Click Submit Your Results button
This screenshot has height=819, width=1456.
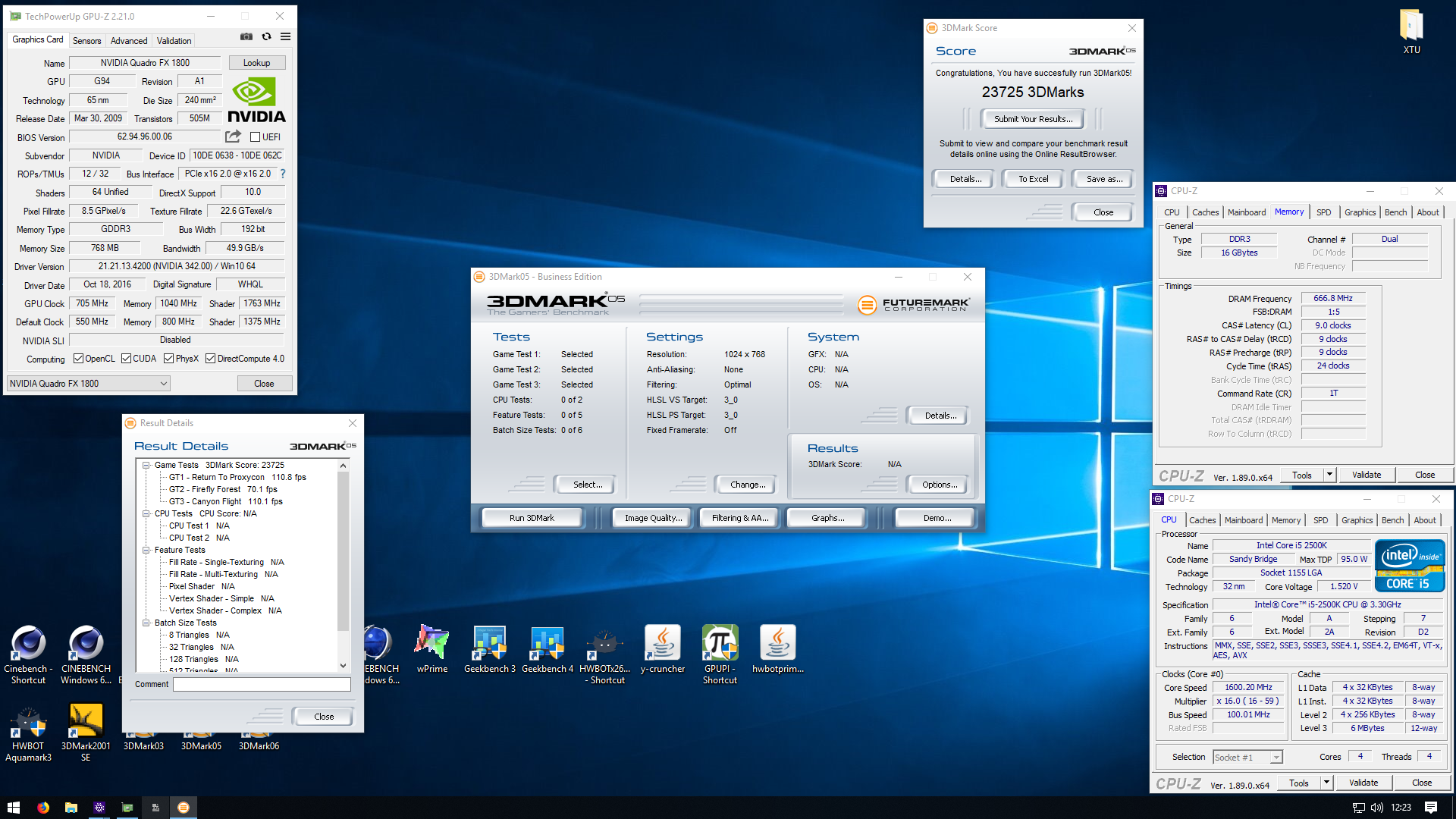click(x=1033, y=119)
